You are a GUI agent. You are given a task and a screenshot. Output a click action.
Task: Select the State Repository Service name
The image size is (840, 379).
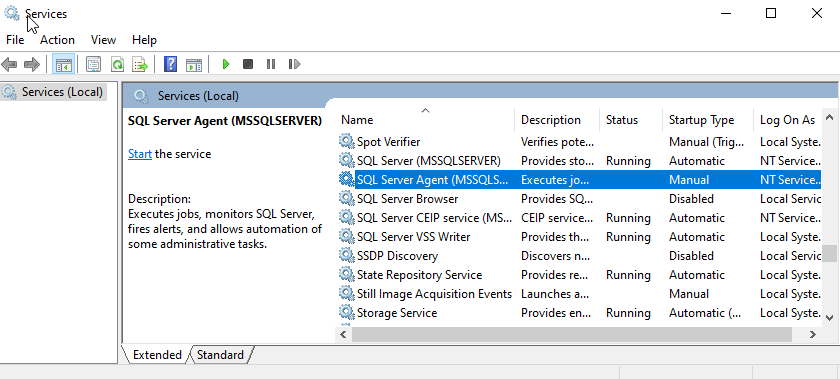419,274
